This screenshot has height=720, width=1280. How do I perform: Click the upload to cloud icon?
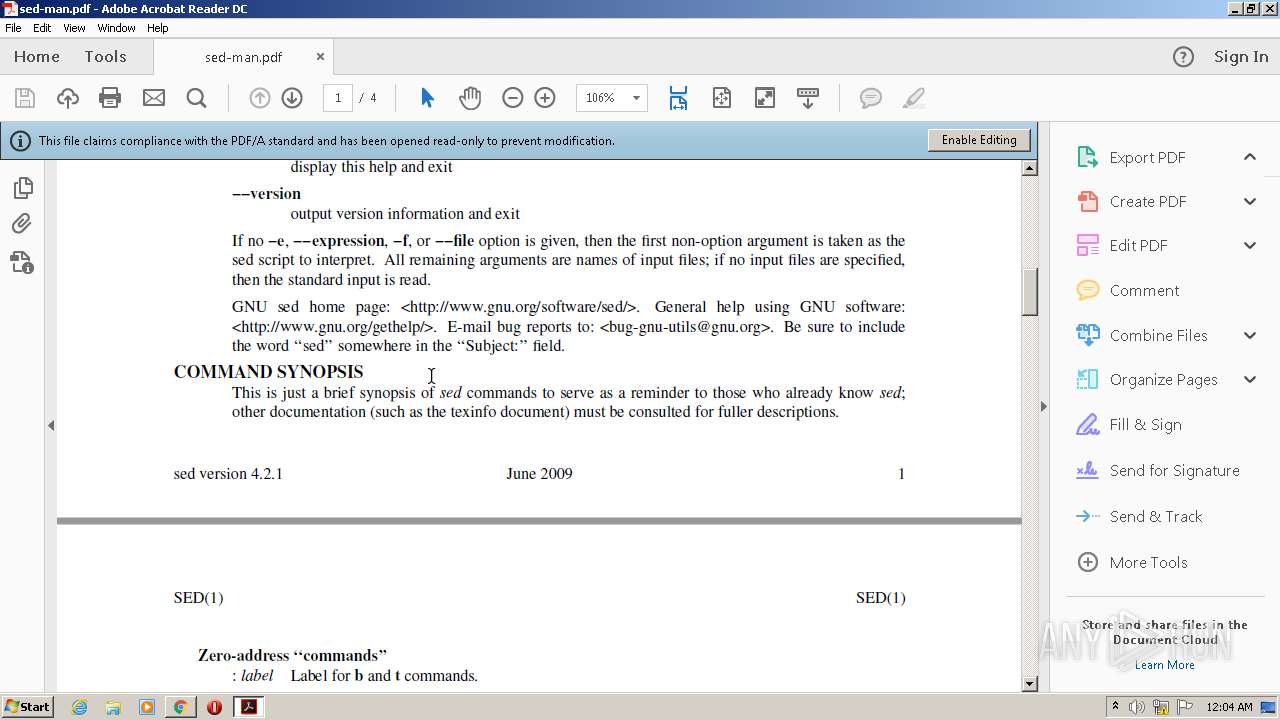tap(67, 98)
